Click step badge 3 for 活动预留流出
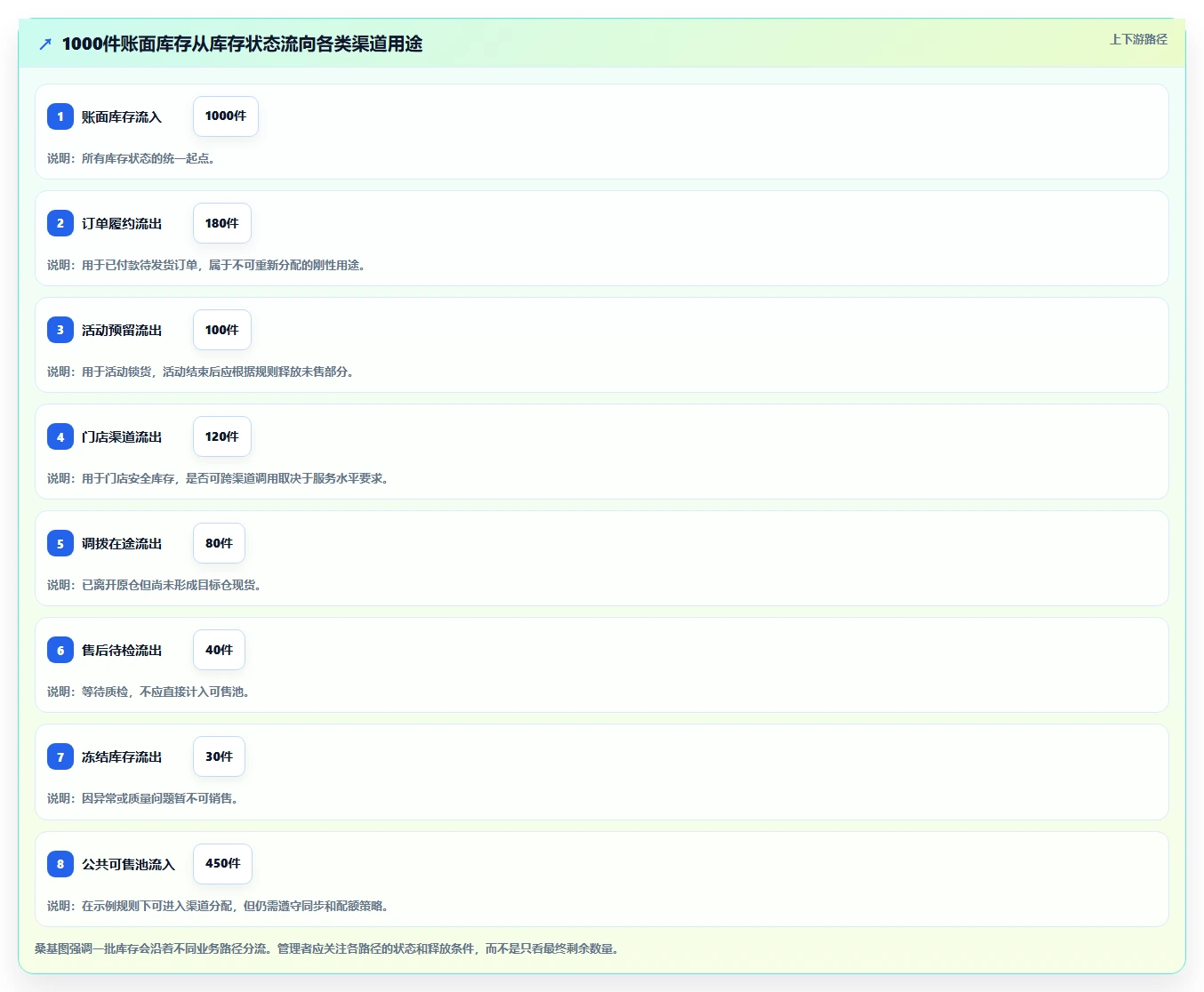Screen dimensions: 1204x992 click(x=60, y=330)
